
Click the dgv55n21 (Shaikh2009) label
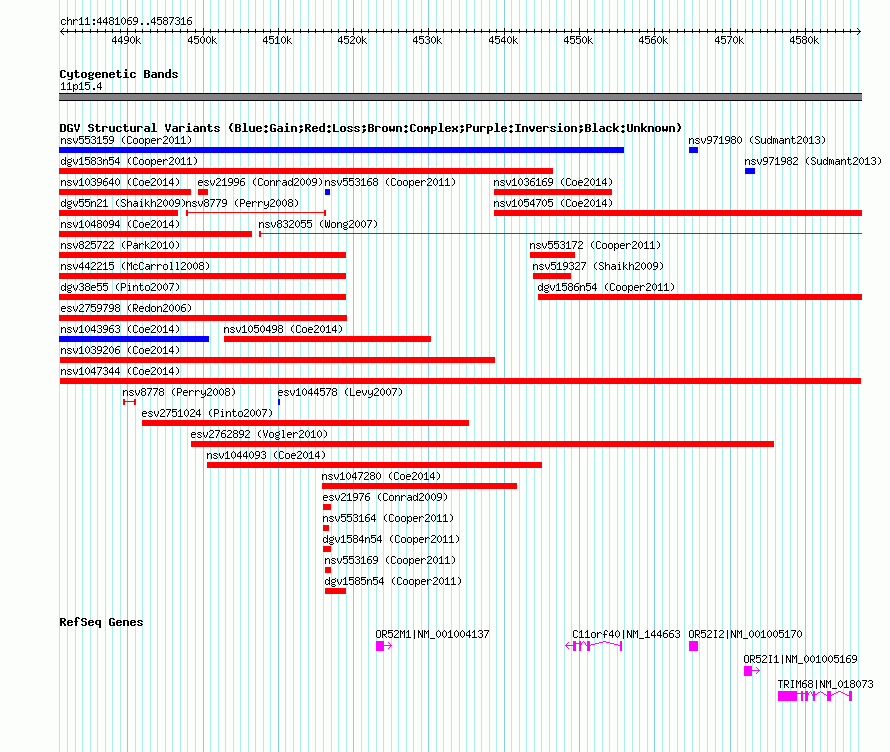(123, 203)
